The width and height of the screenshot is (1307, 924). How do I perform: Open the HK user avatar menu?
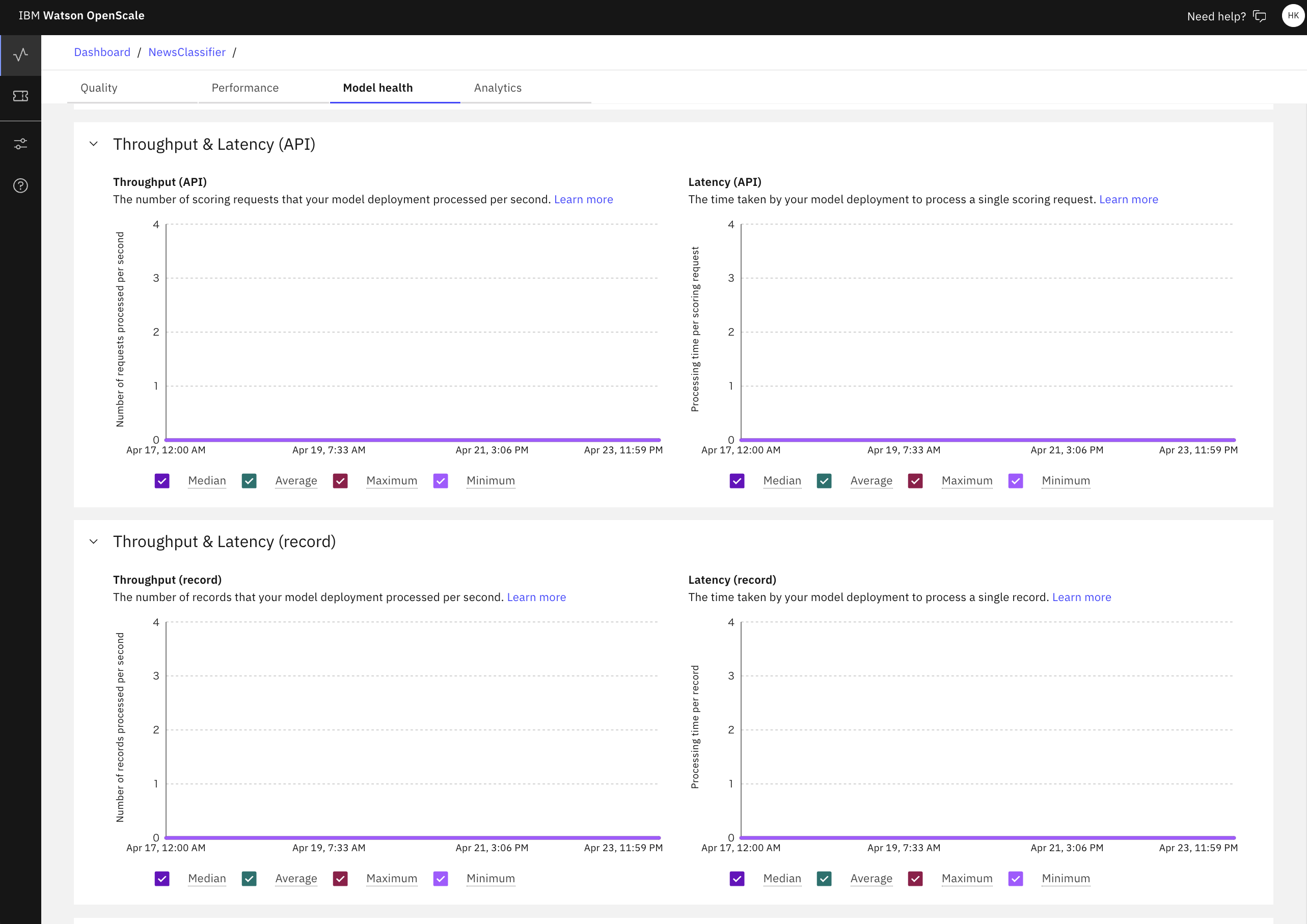click(x=1292, y=16)
